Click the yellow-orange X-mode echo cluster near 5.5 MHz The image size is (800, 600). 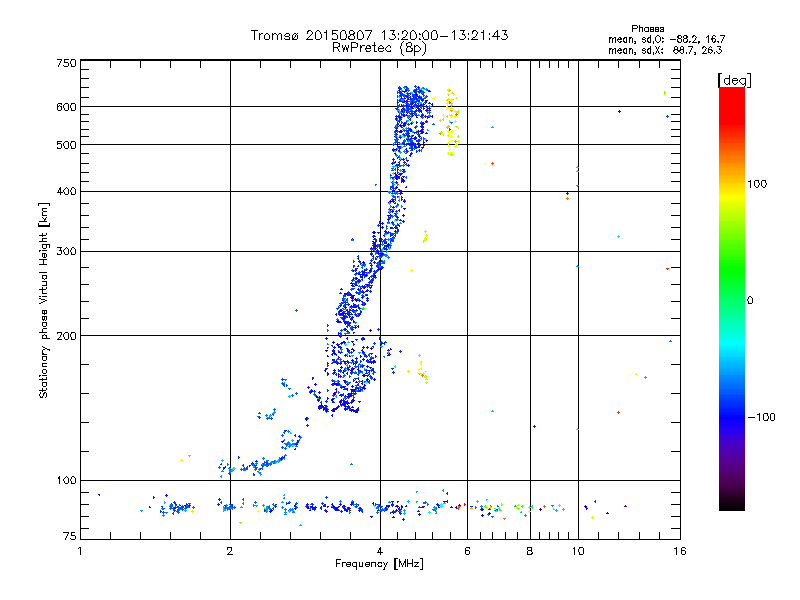(x=450, y=121)
